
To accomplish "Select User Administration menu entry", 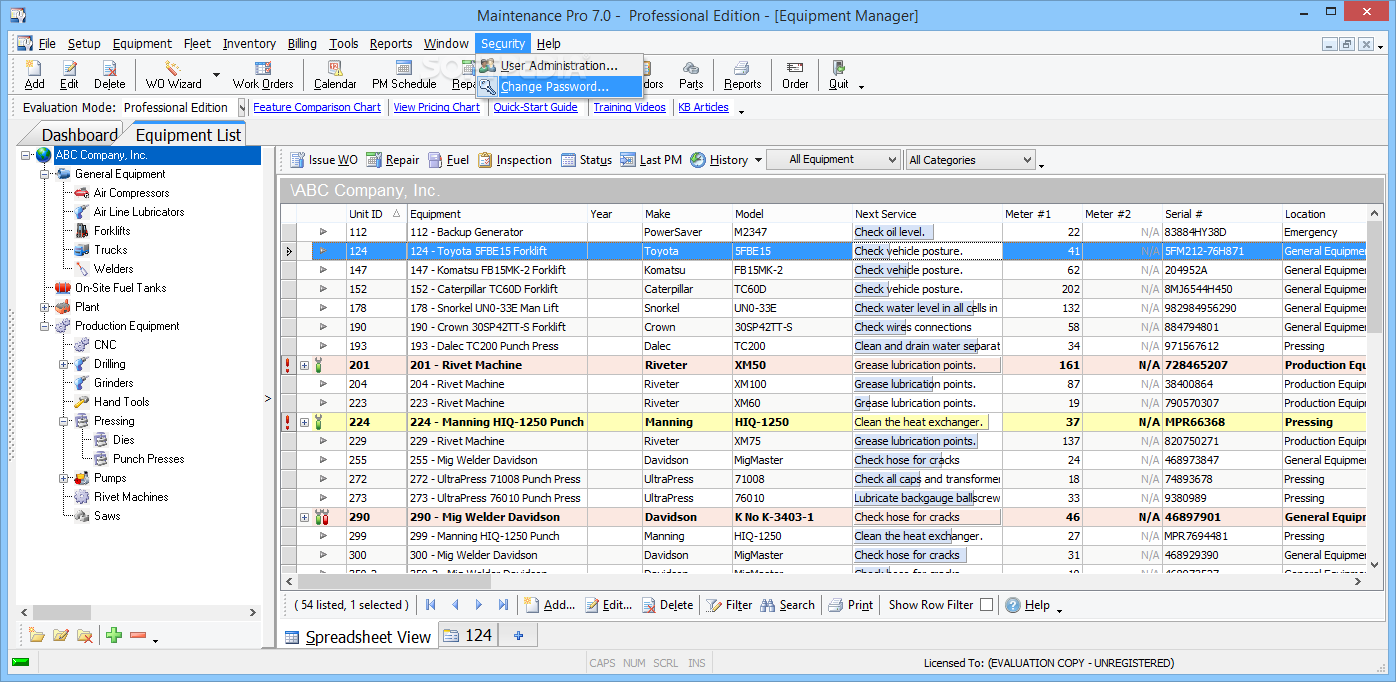I will click(558, 66).
